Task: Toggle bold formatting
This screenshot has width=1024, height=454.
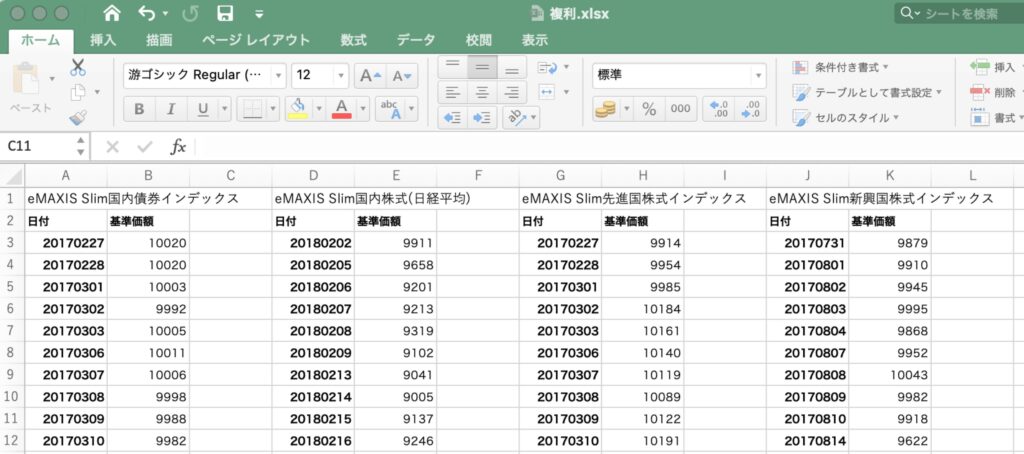Action: click(x=139, y=109)
